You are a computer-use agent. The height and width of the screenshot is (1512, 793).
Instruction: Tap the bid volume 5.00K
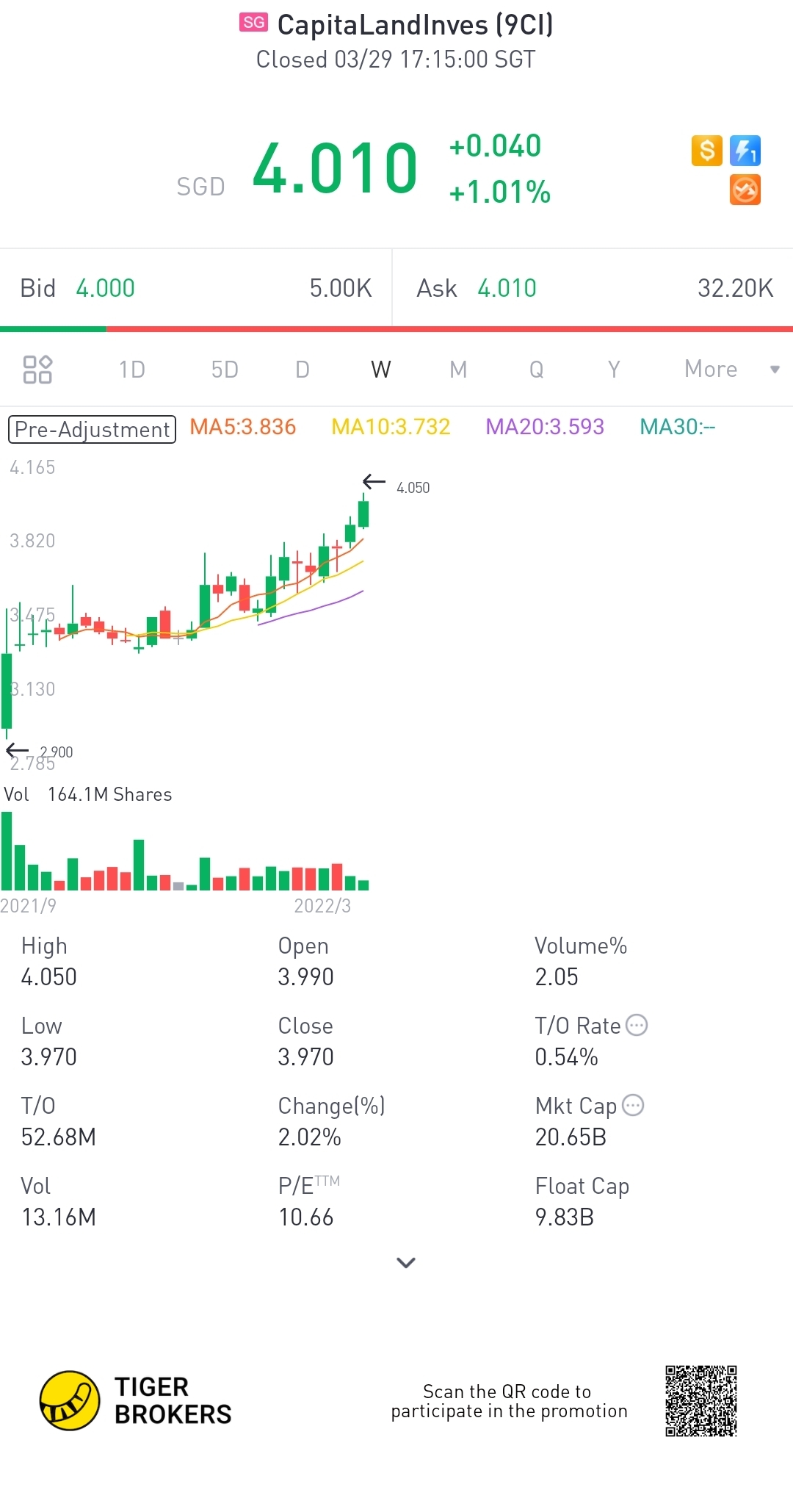(x=341, y=288)
